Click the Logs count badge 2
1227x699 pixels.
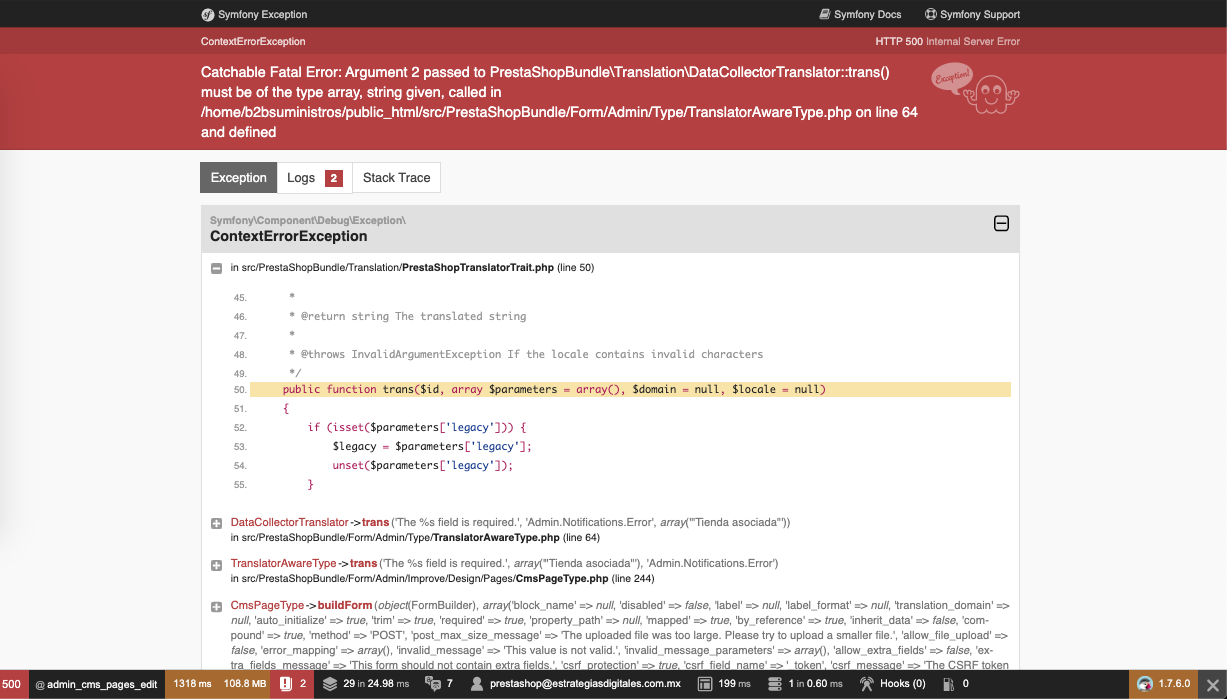(x=334, y=178)
